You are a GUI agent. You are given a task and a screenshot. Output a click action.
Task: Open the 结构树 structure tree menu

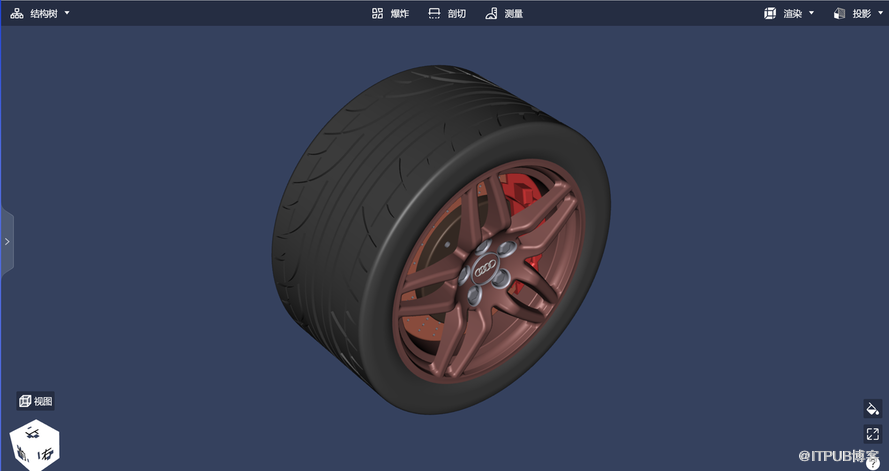[40, 13]
